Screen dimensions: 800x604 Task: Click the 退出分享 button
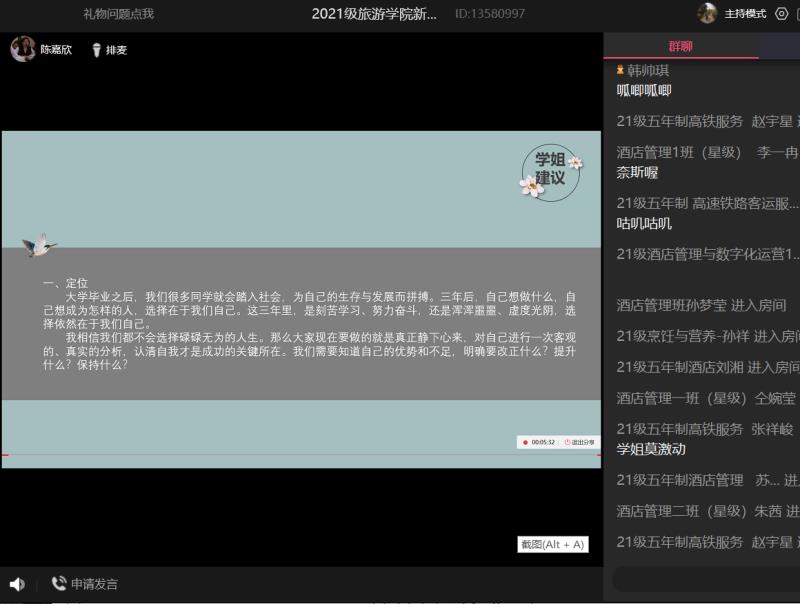(x=579, y=442)
